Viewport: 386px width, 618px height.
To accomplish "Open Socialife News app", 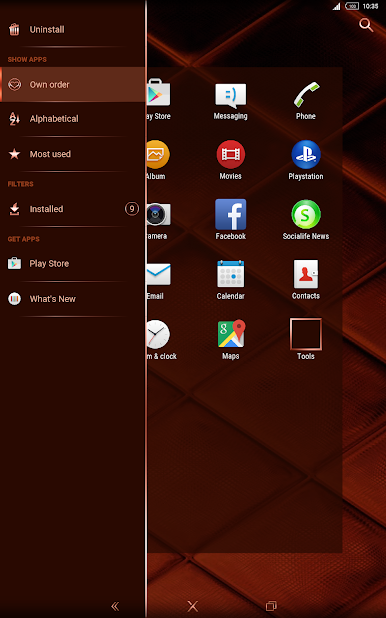I will [306, 220].
